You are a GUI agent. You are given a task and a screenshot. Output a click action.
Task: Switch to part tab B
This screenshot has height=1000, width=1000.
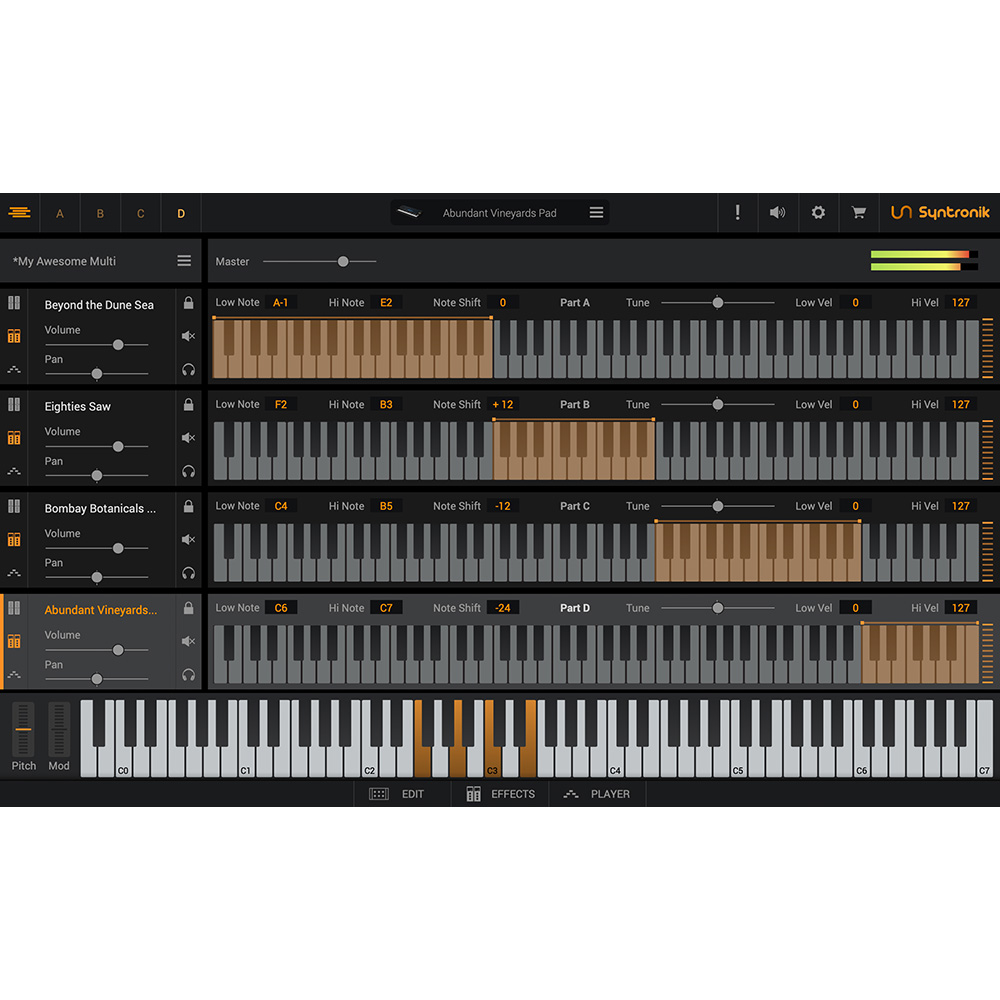(100, 214)
